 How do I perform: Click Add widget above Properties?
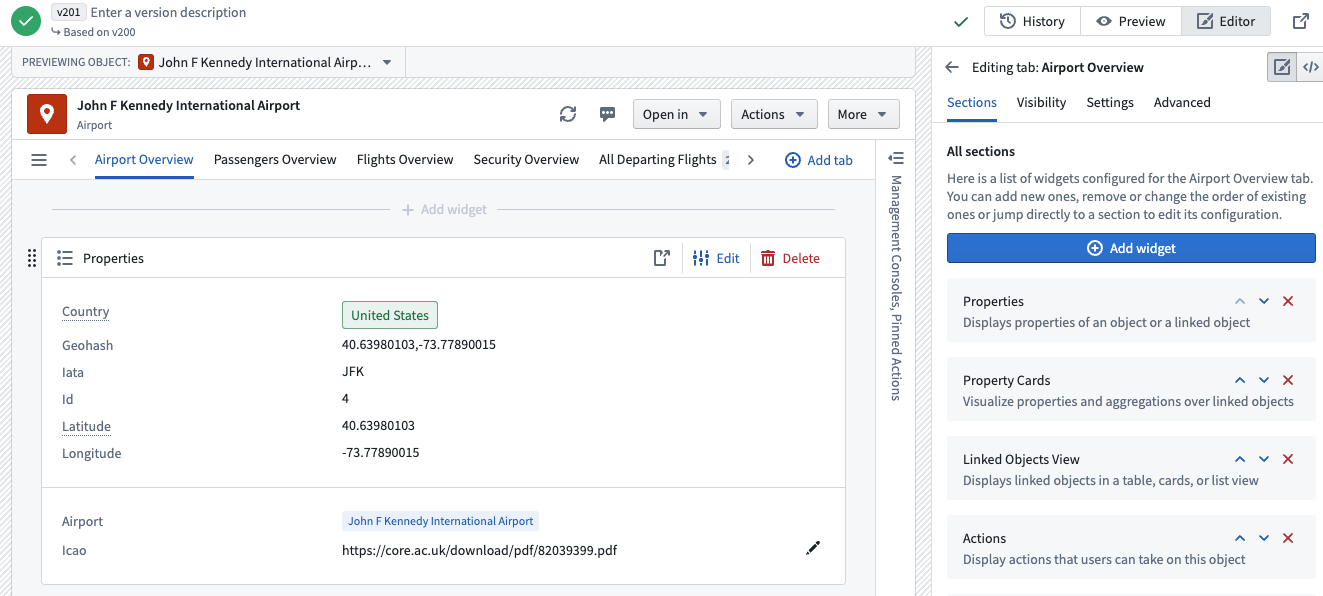tap(444, 210)
